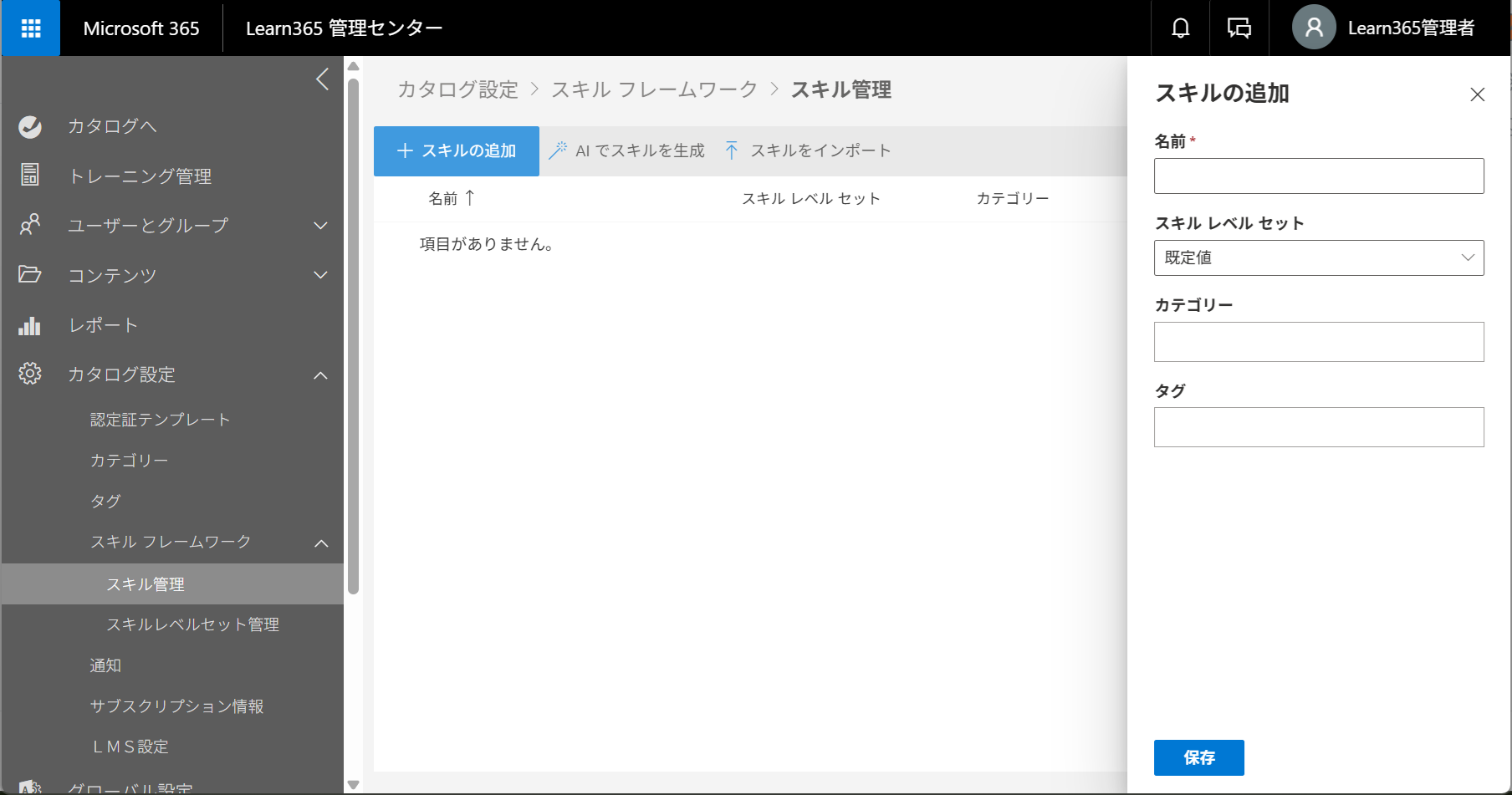Click the ユーザーとグループ people icon

coord(30,225)
